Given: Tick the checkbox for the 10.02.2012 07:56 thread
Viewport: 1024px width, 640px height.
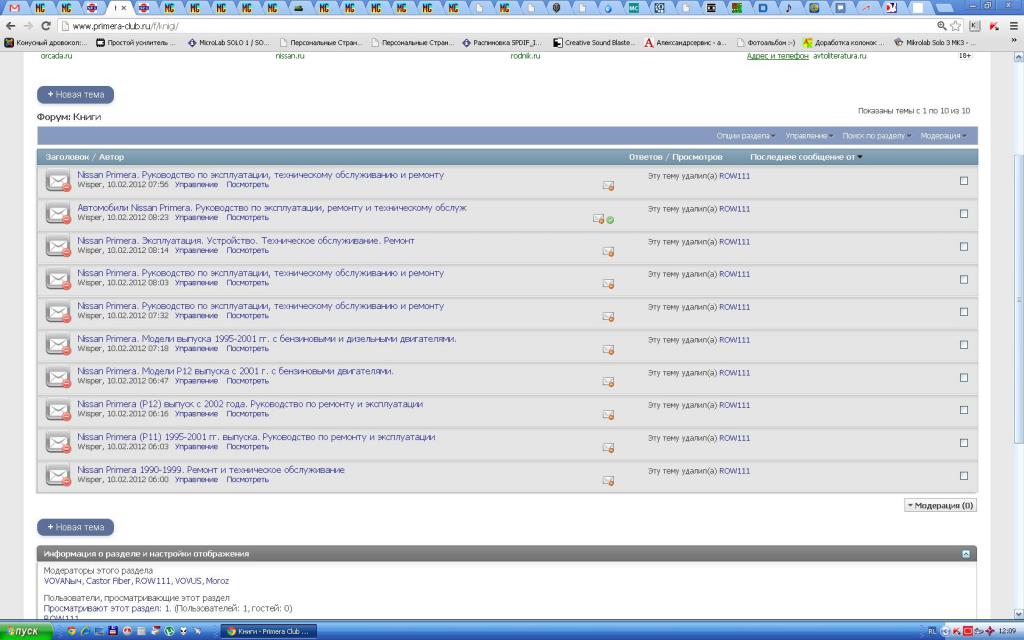Looking at the screenshot, I should pyautogui.click(x=964, y=181).
